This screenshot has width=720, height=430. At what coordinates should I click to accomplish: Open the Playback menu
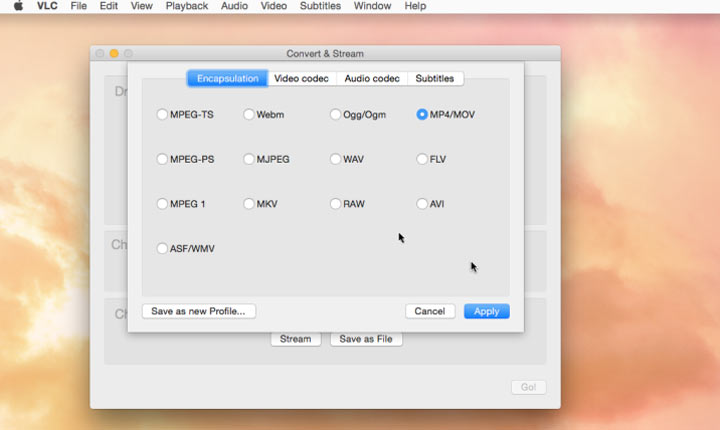(187, 6)
